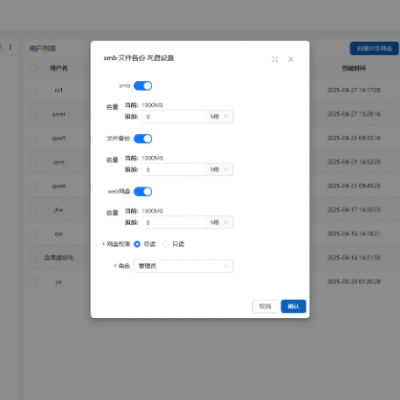Click the fullscreen expand icon in dialog header
The width and height of the screenshot is (400, 400).
click(275, 59)
